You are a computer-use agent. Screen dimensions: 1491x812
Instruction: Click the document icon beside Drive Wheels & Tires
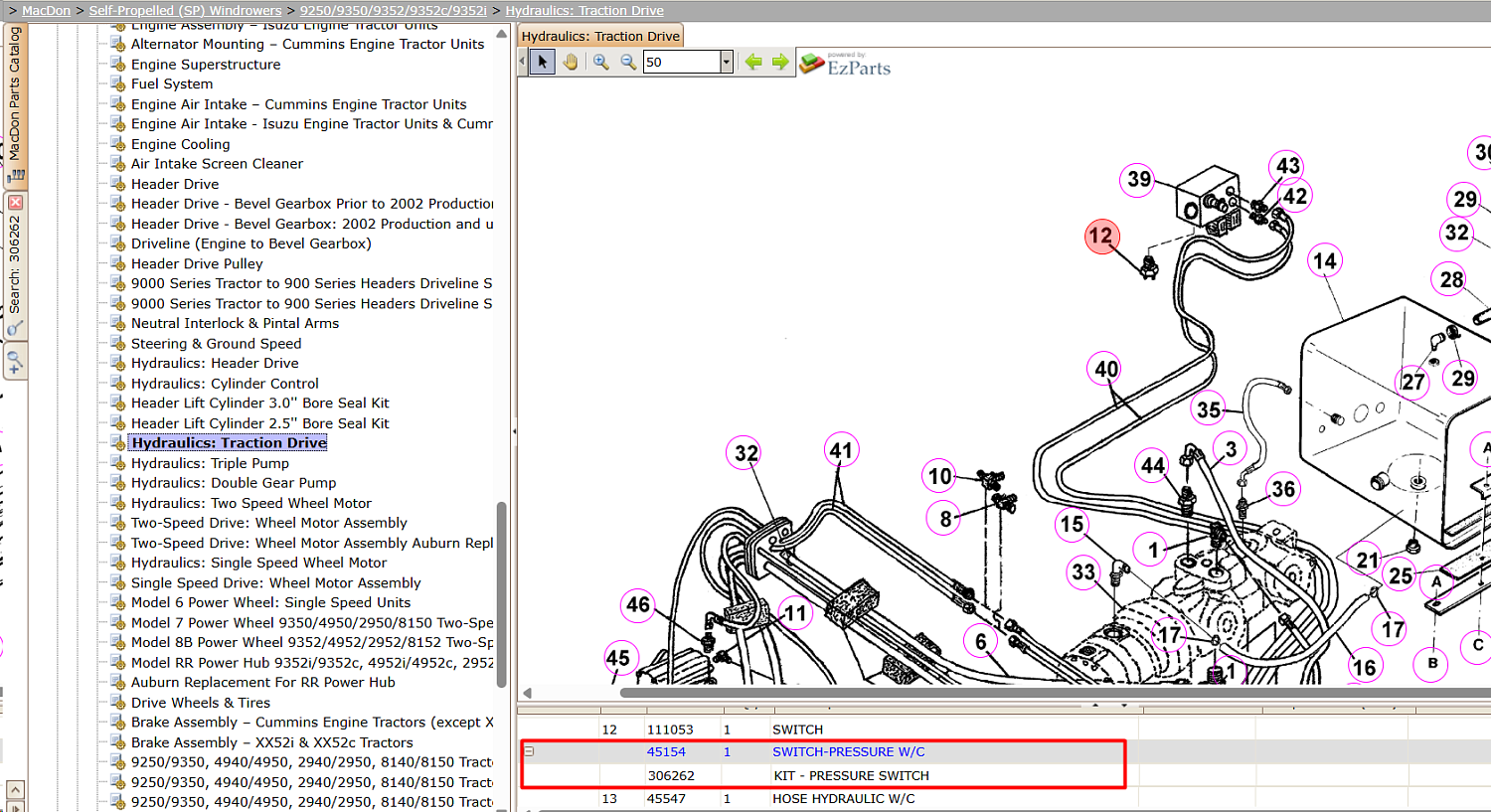(117, 702)
